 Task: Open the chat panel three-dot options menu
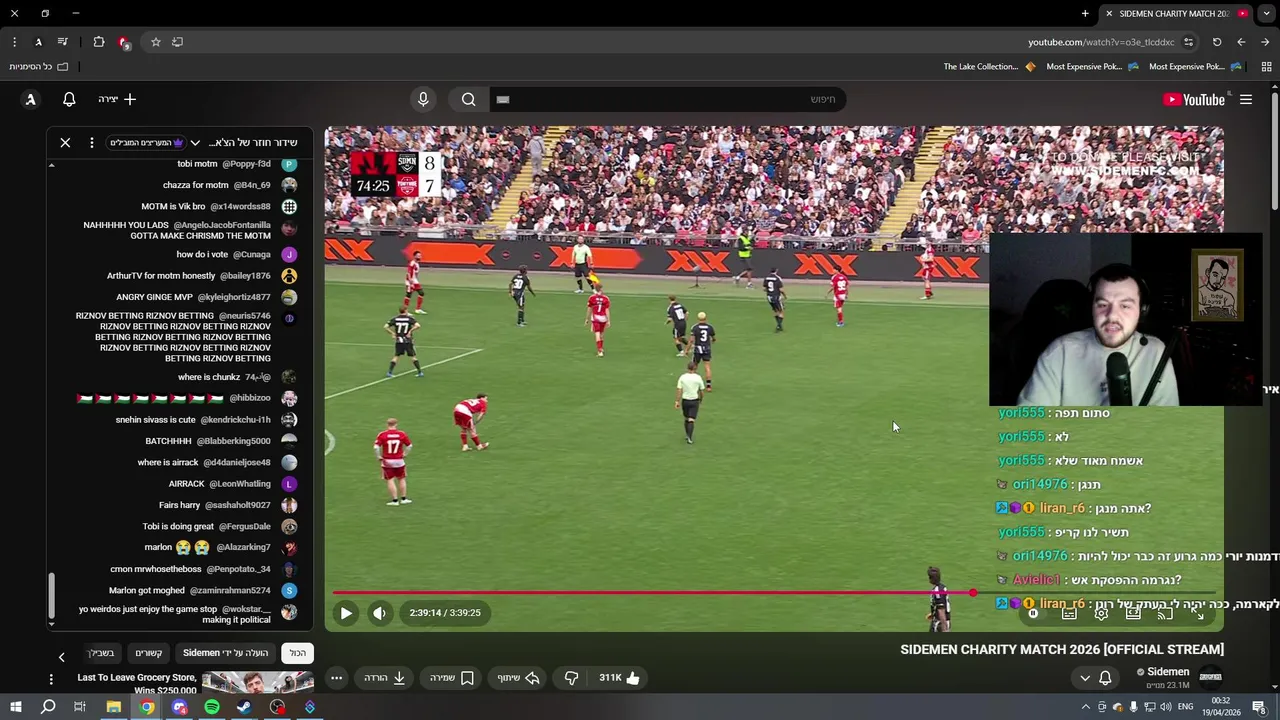[x=91, y=143]
